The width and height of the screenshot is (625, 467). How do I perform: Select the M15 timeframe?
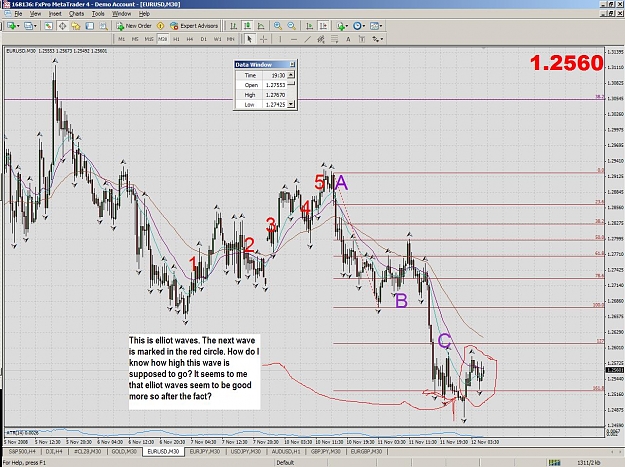tap(149, 39)
